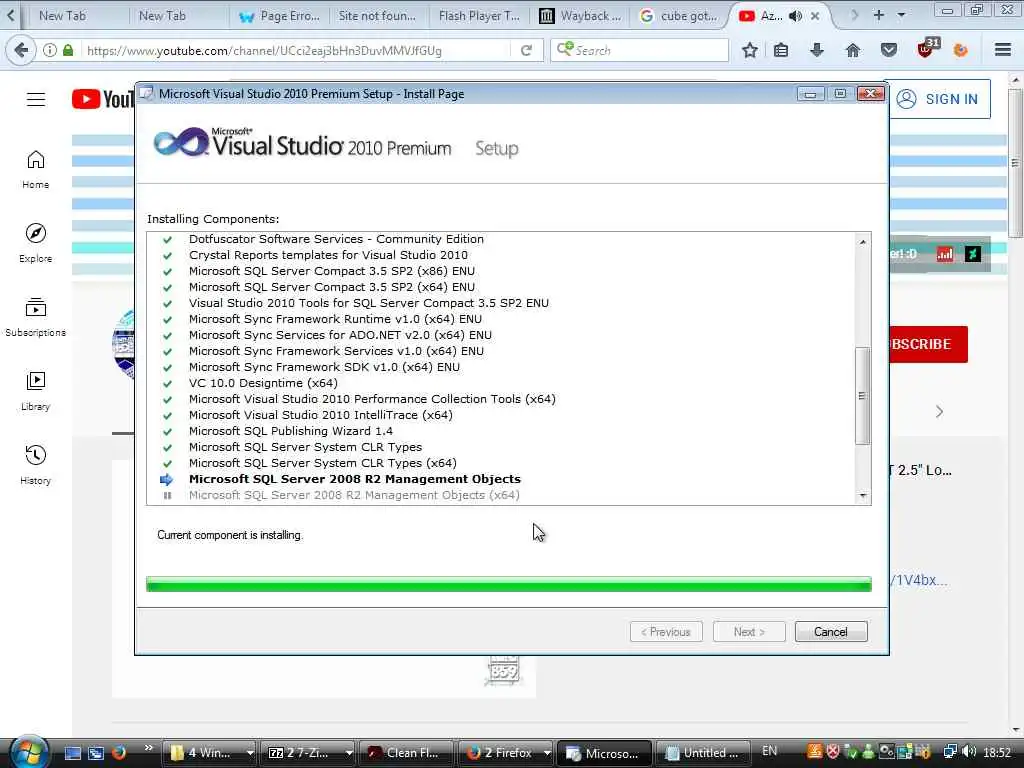Viewport: 1024px width, 768px height.
Task: Open History in YouTube sidebar
Action: (x=35, y=464)
